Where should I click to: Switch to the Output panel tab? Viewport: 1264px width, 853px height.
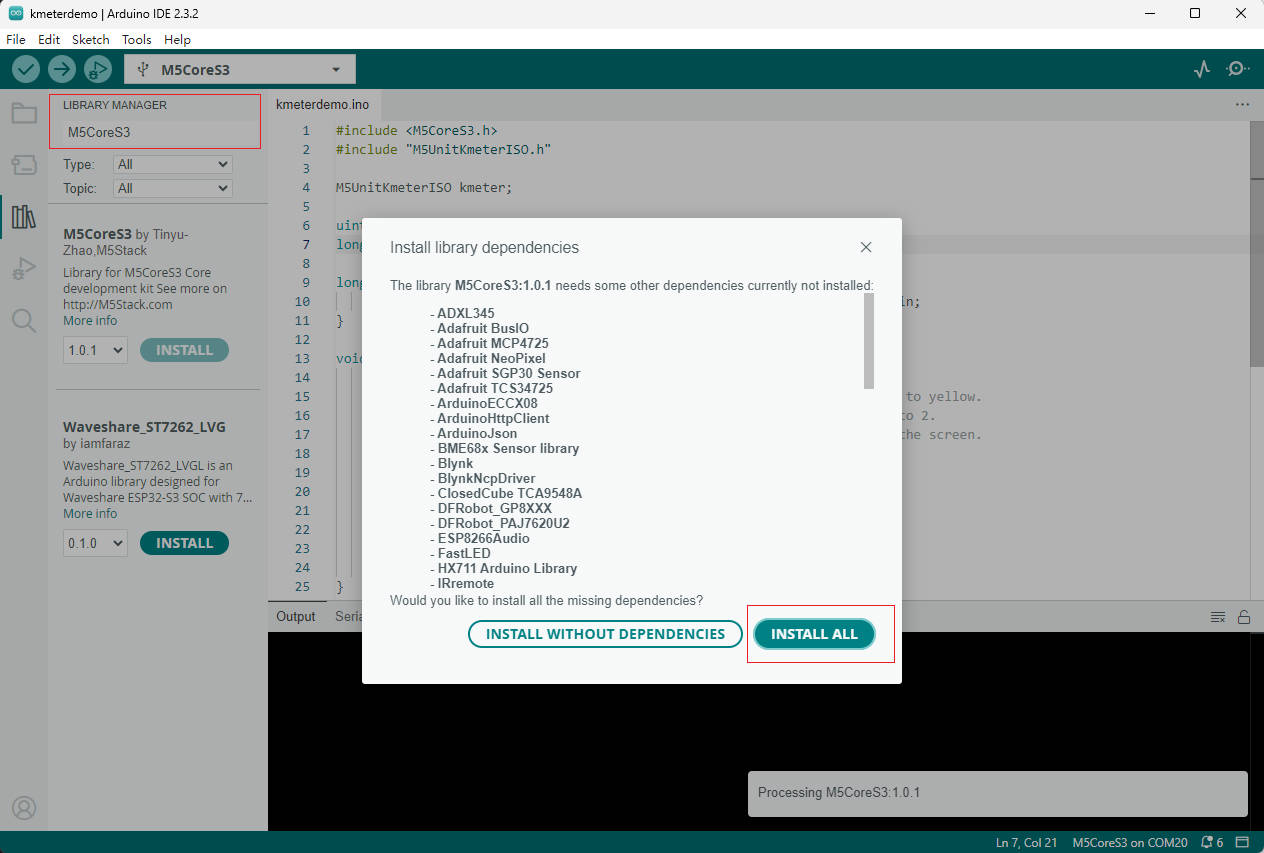pos(296,616)
